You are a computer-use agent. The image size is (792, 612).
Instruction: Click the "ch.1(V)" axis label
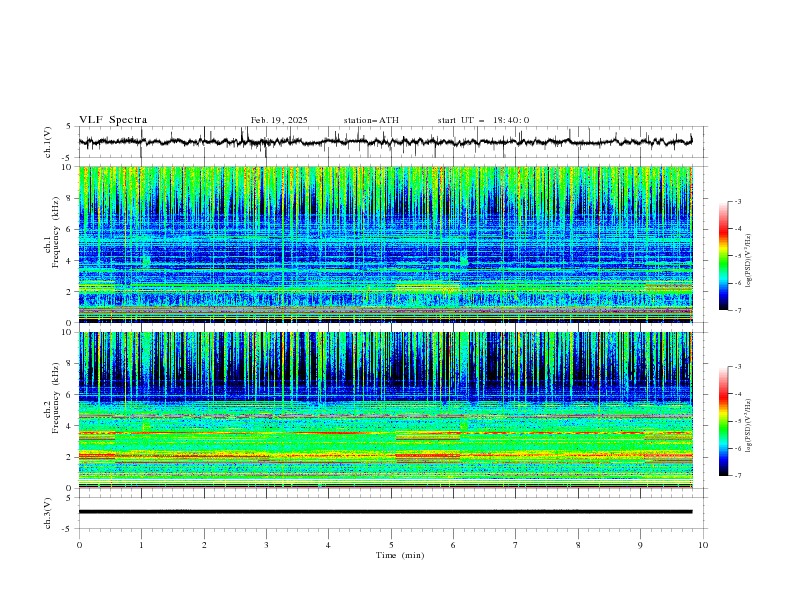tap(48, 142)
